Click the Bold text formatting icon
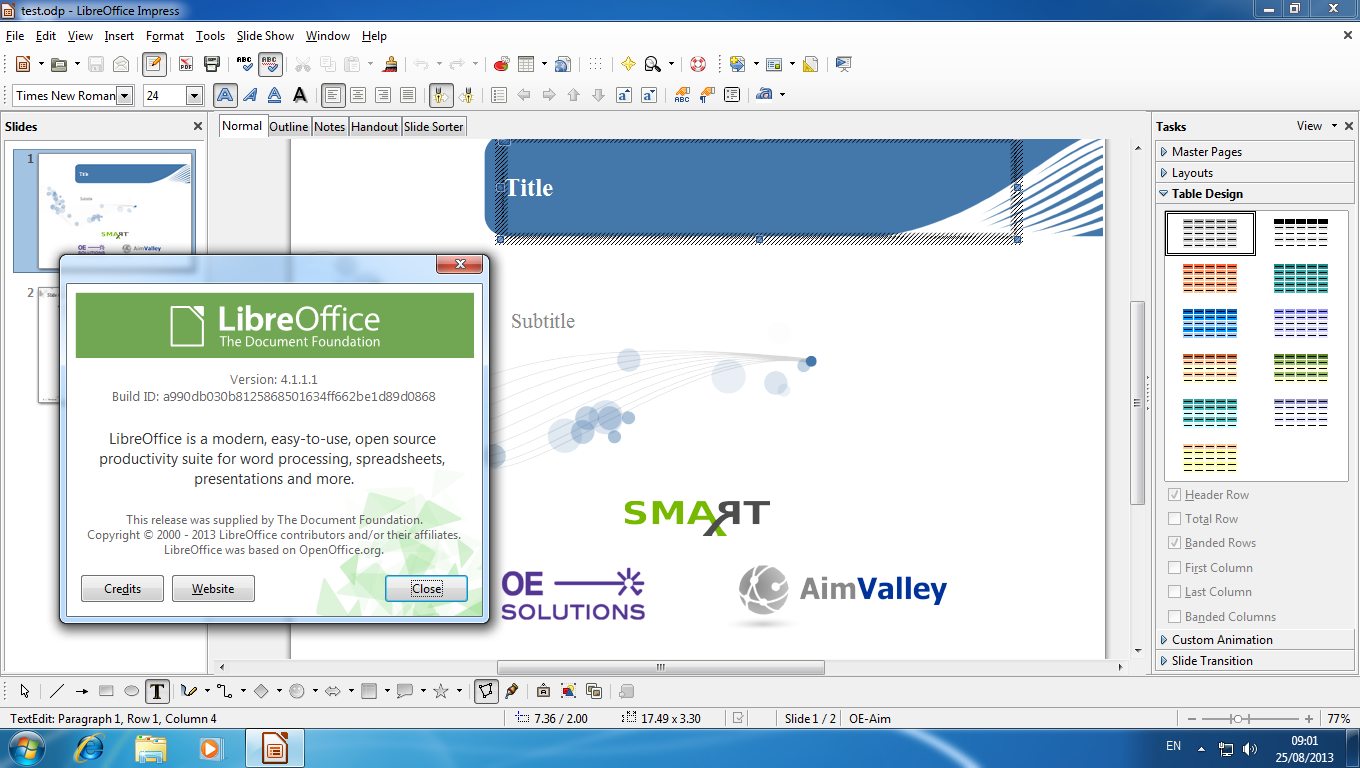Screen dimensions: 1360x768 click(226, 95)
